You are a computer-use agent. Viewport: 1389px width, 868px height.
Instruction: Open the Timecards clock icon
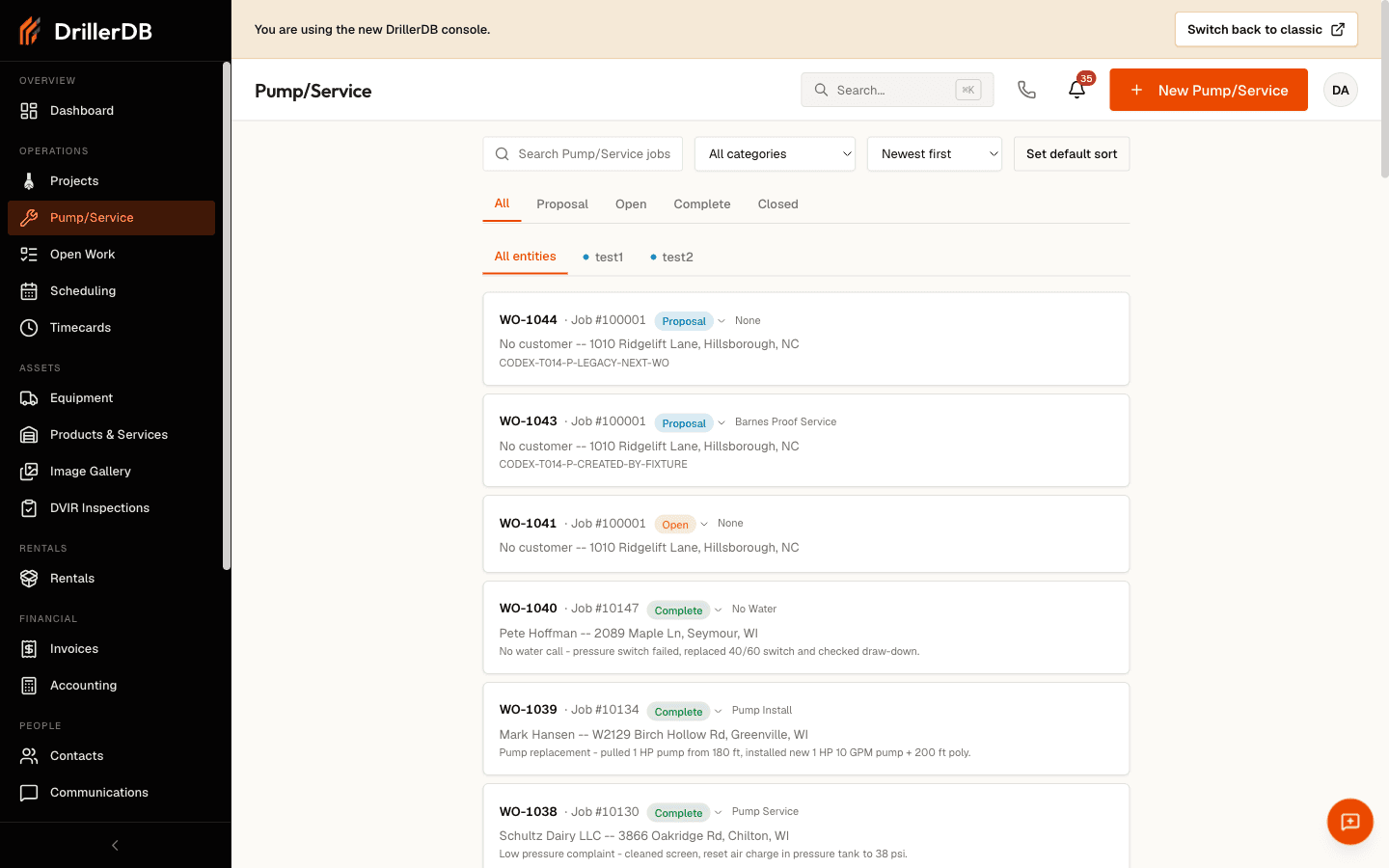29,328
